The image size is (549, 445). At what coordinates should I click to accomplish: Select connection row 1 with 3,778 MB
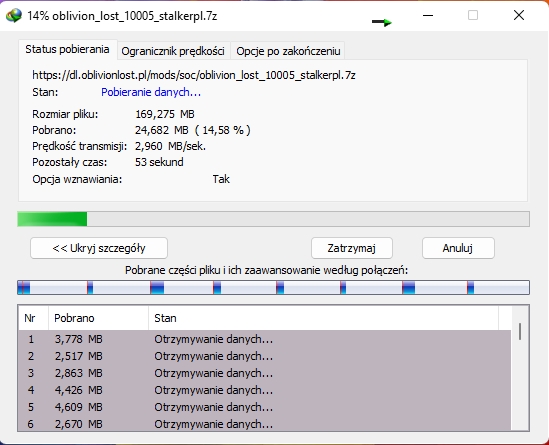point(265,339)
